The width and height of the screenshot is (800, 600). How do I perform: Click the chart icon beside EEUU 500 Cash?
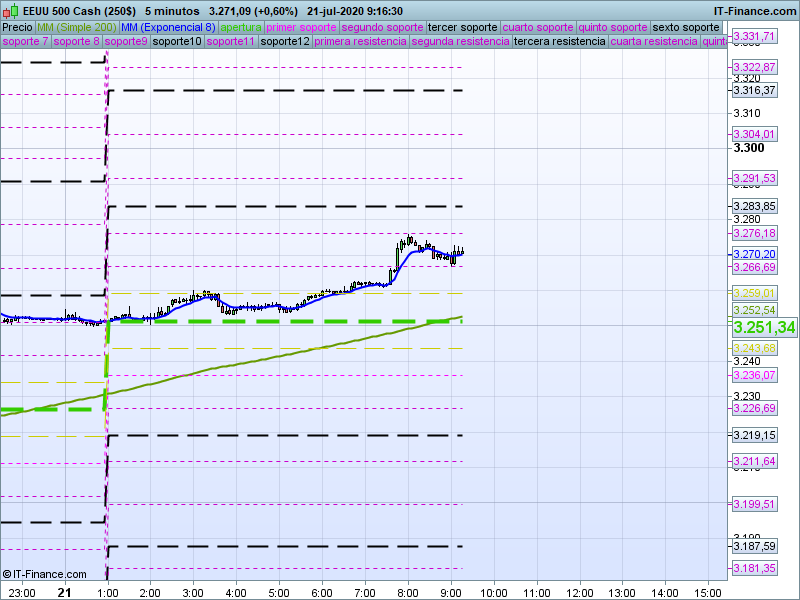[x=8, y=11]
